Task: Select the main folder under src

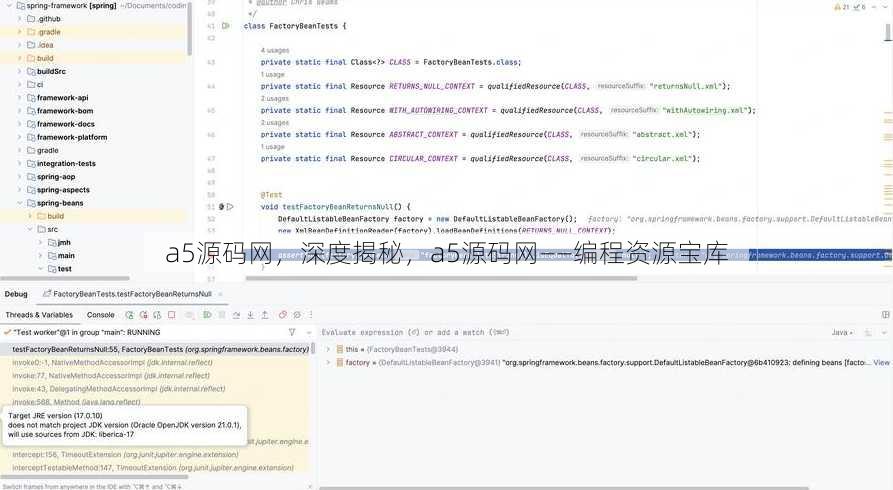Action: pos(66,256)
